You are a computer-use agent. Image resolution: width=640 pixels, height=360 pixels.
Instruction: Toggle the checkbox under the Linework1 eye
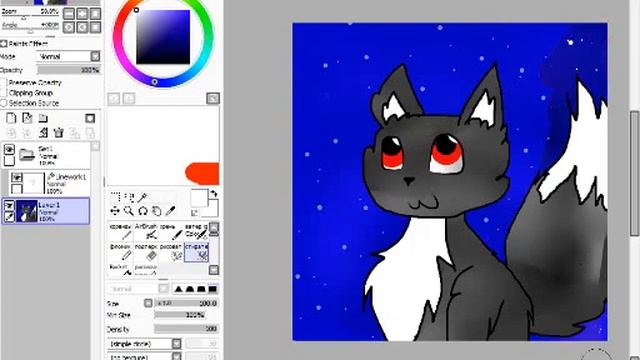[16, 189]
